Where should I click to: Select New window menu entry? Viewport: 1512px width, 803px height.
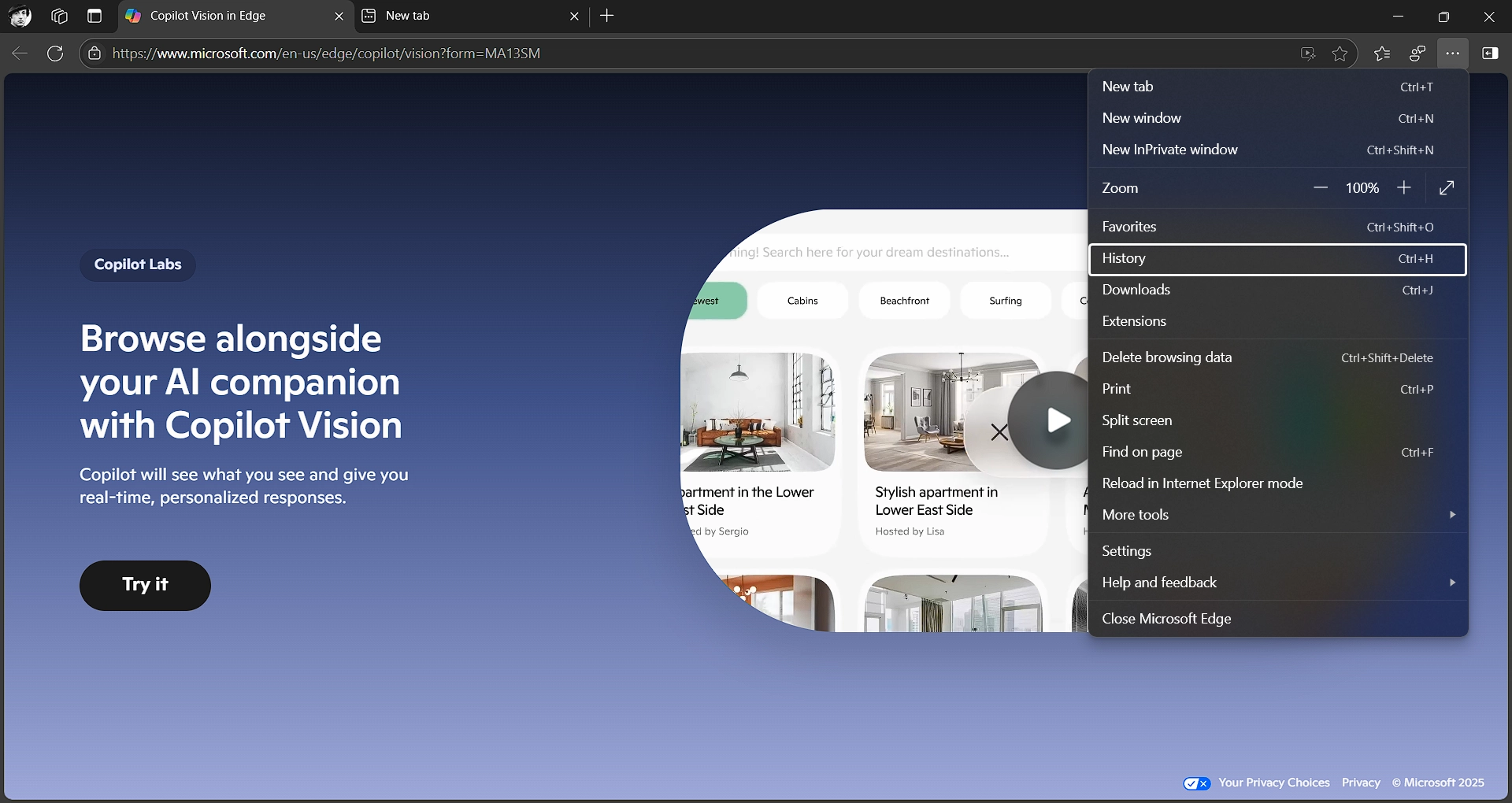pyautogui.click(x=1278, y=118)
